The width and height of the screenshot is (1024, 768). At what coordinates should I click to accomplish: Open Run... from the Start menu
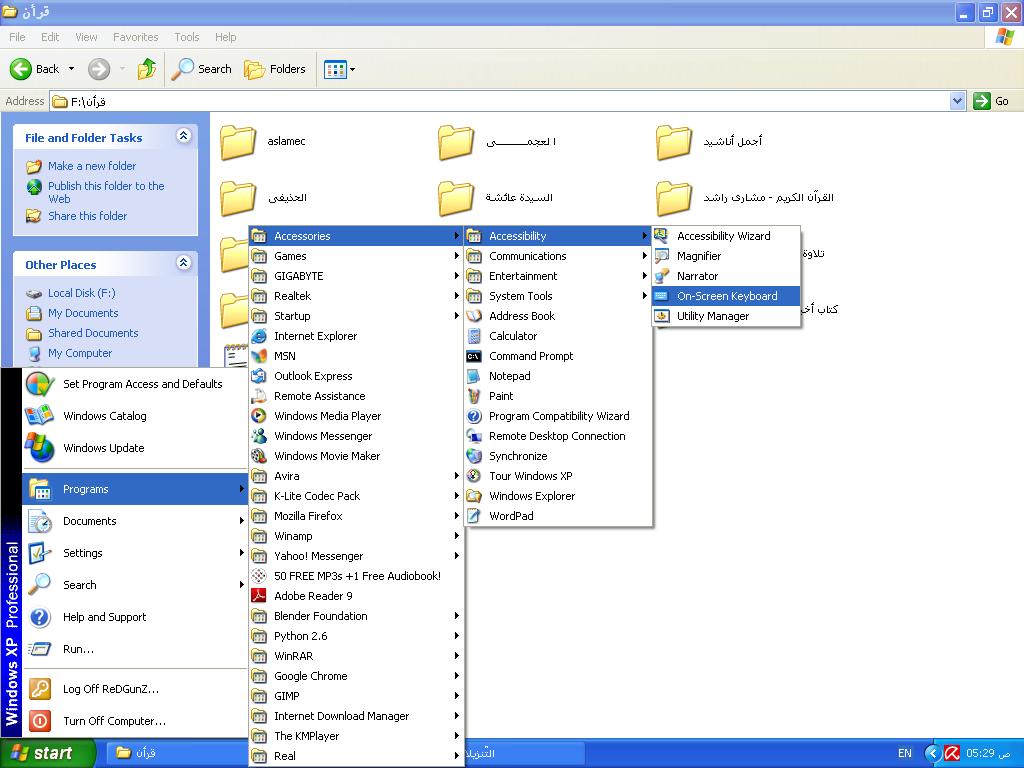tap(135, 649)
